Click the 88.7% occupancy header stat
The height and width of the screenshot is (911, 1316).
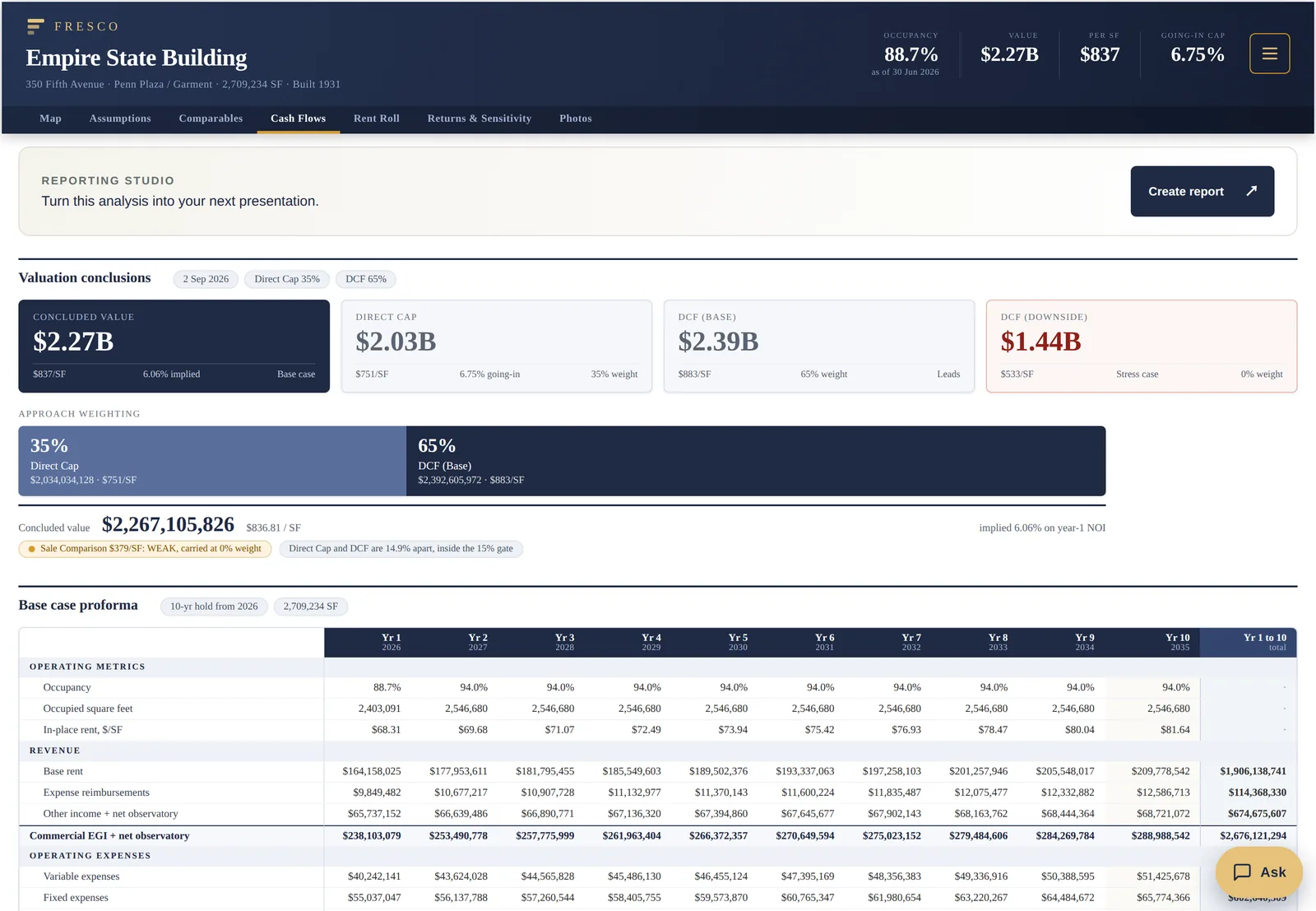point(911,54)
